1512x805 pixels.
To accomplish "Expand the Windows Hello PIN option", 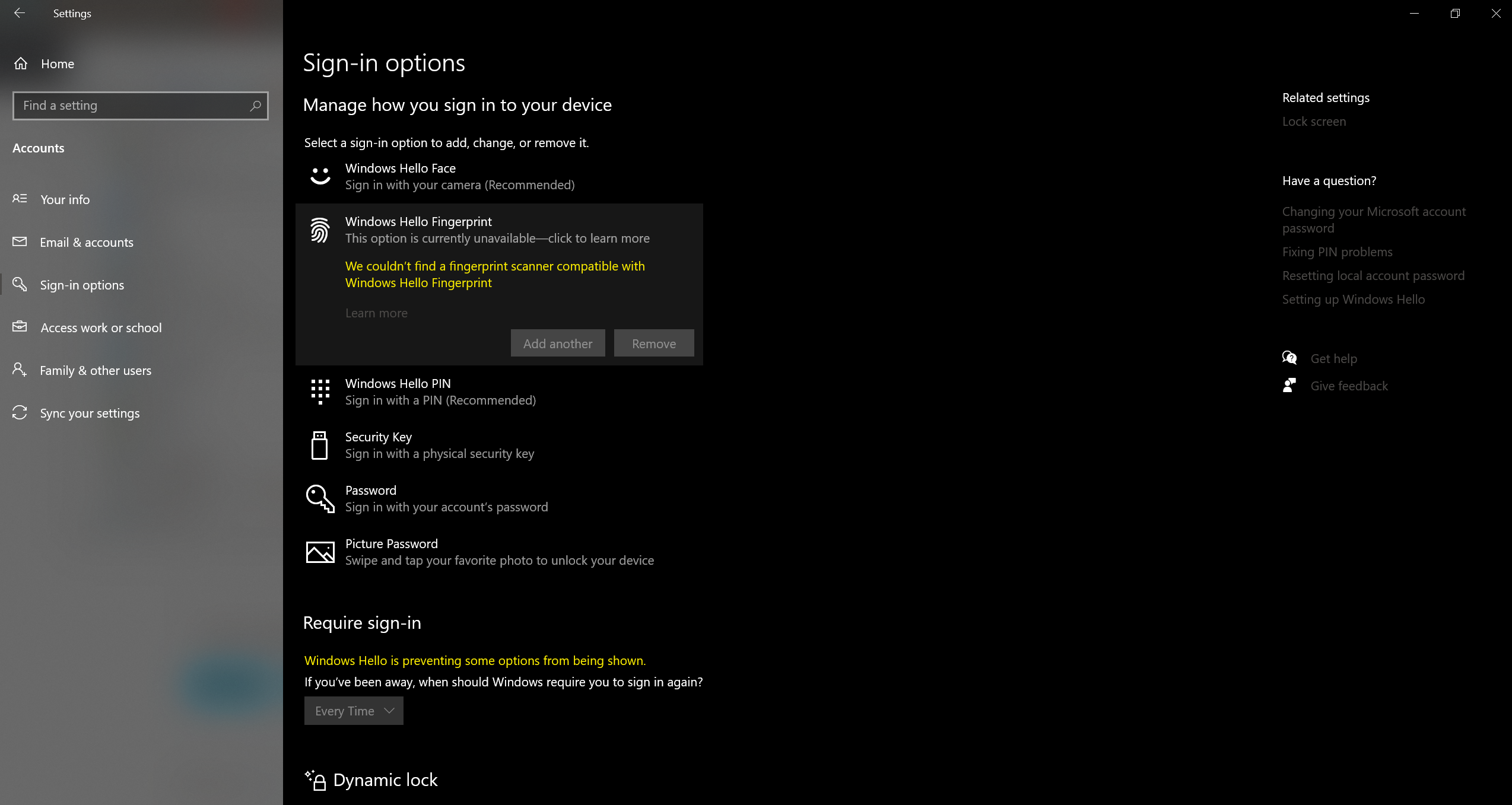I will [x=499, y=392].
